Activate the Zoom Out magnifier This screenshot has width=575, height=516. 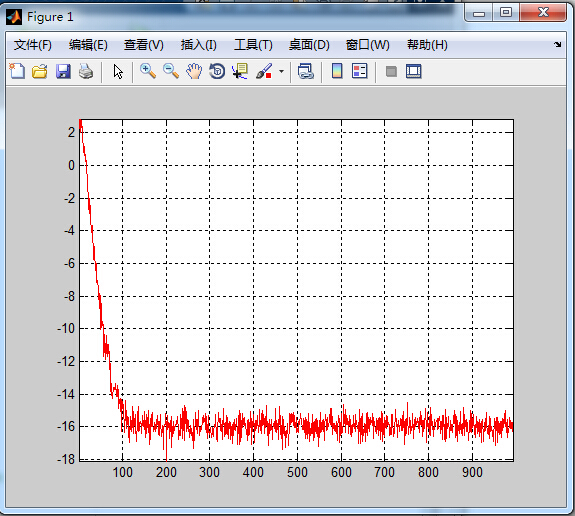pos(171,71)
